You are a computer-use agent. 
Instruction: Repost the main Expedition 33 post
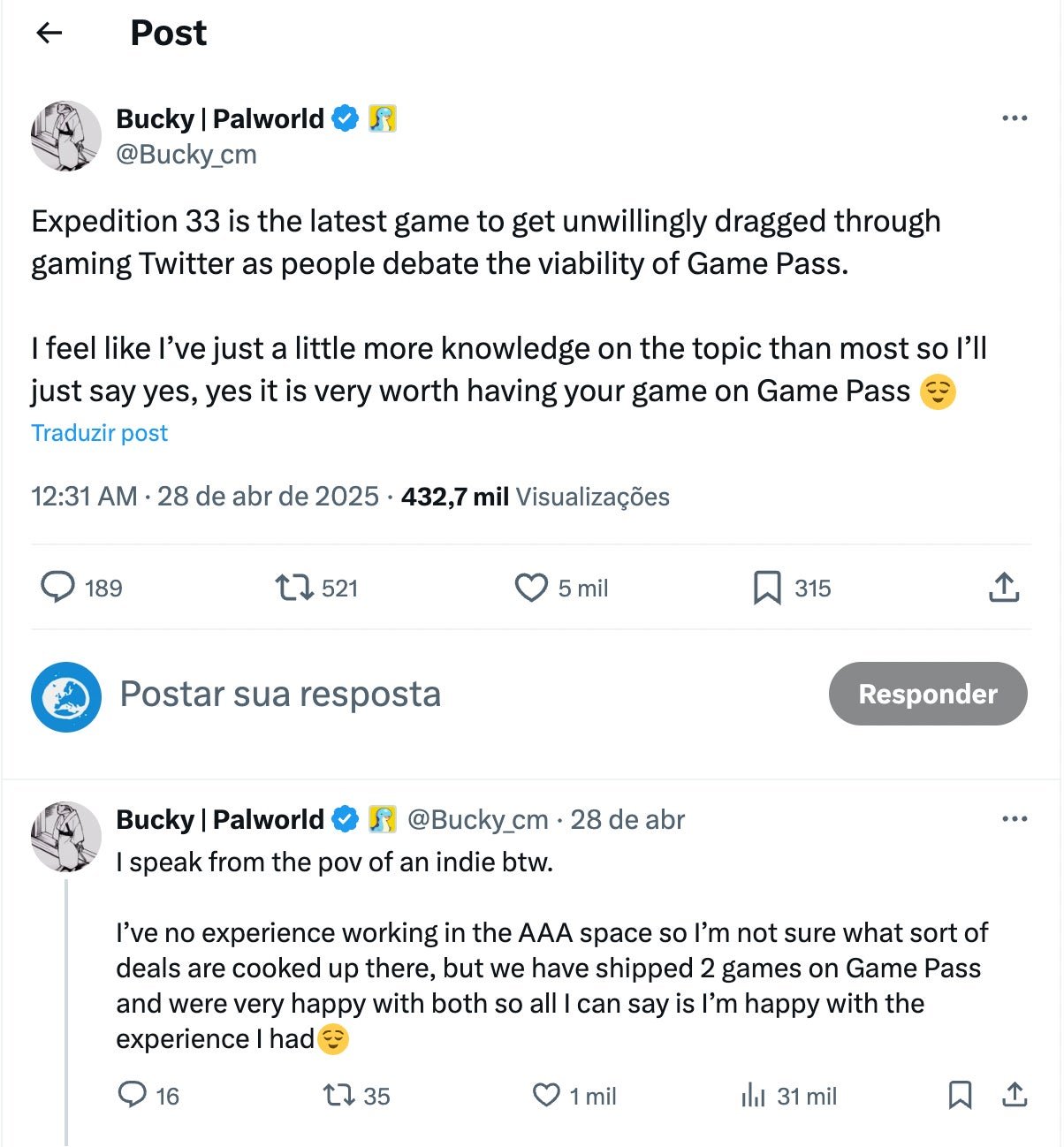[x=294, y=588]
